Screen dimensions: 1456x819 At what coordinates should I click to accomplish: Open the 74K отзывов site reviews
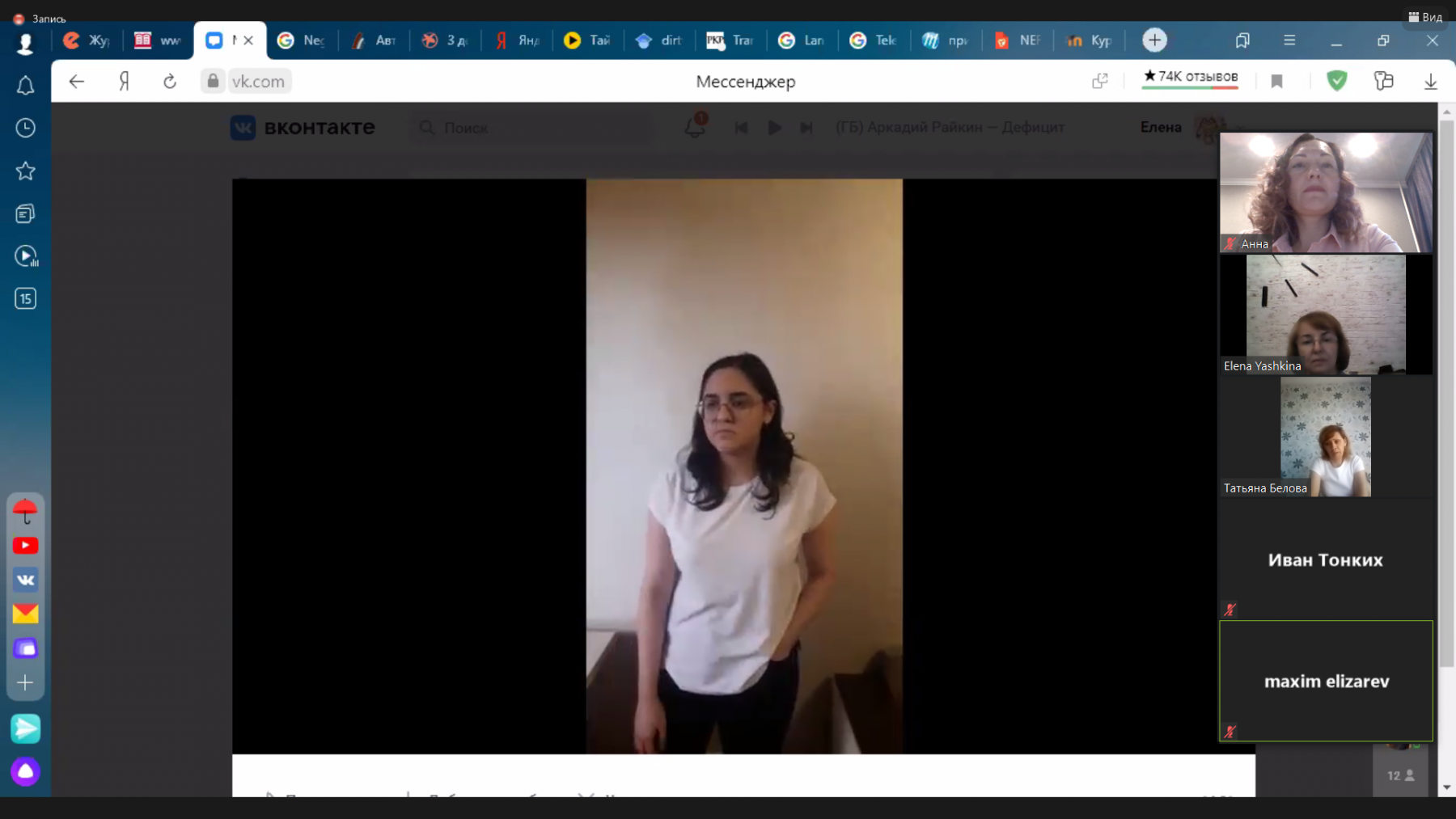[x=1190, y=77]
